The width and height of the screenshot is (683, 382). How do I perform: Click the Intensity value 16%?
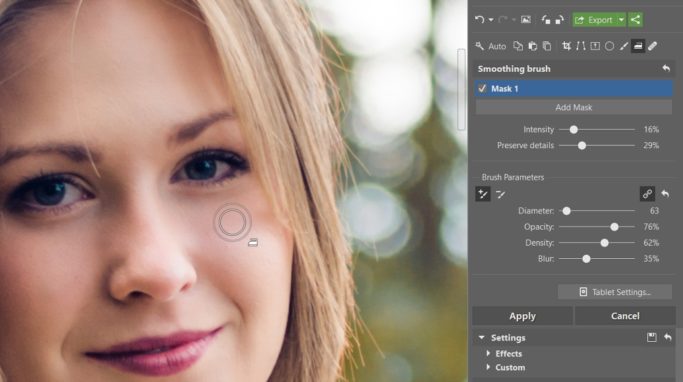(x=651, y=129)
